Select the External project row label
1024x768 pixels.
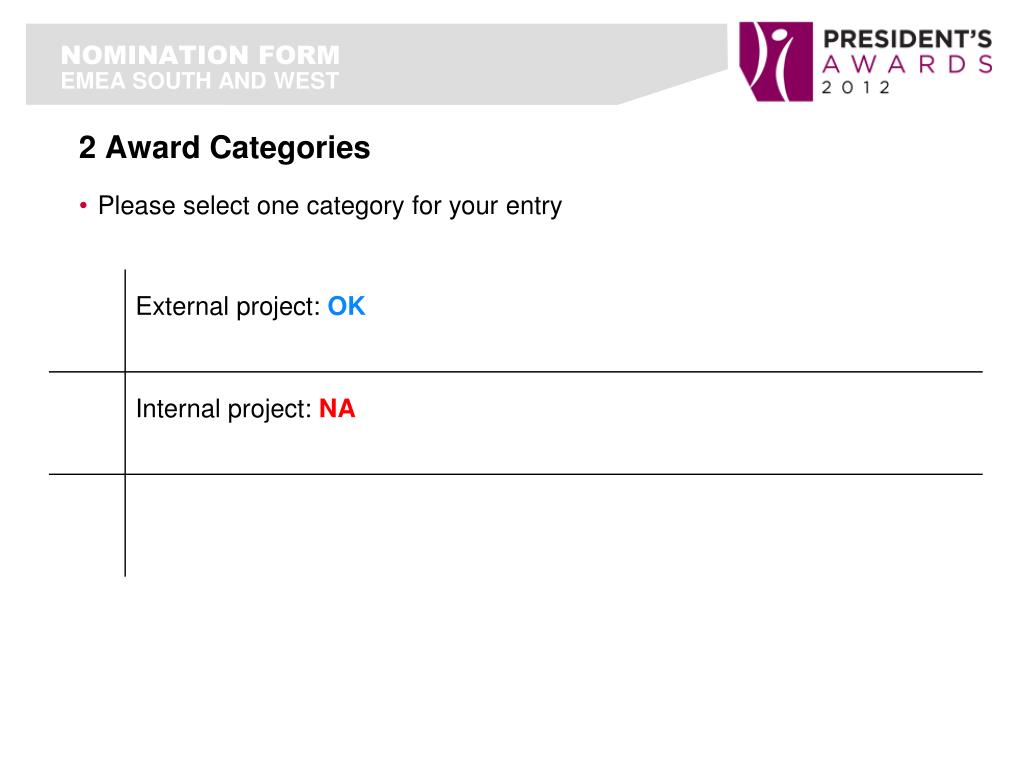click(228, 306)
